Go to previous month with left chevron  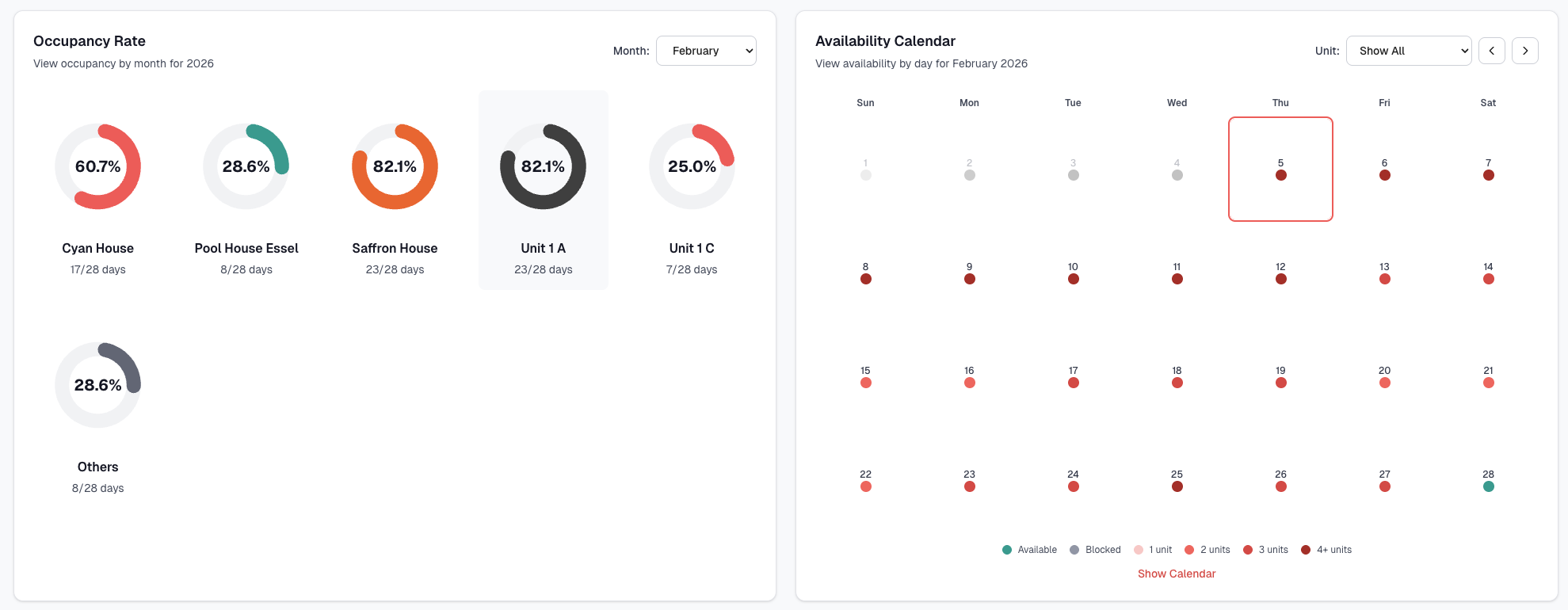pos(1492,51)
